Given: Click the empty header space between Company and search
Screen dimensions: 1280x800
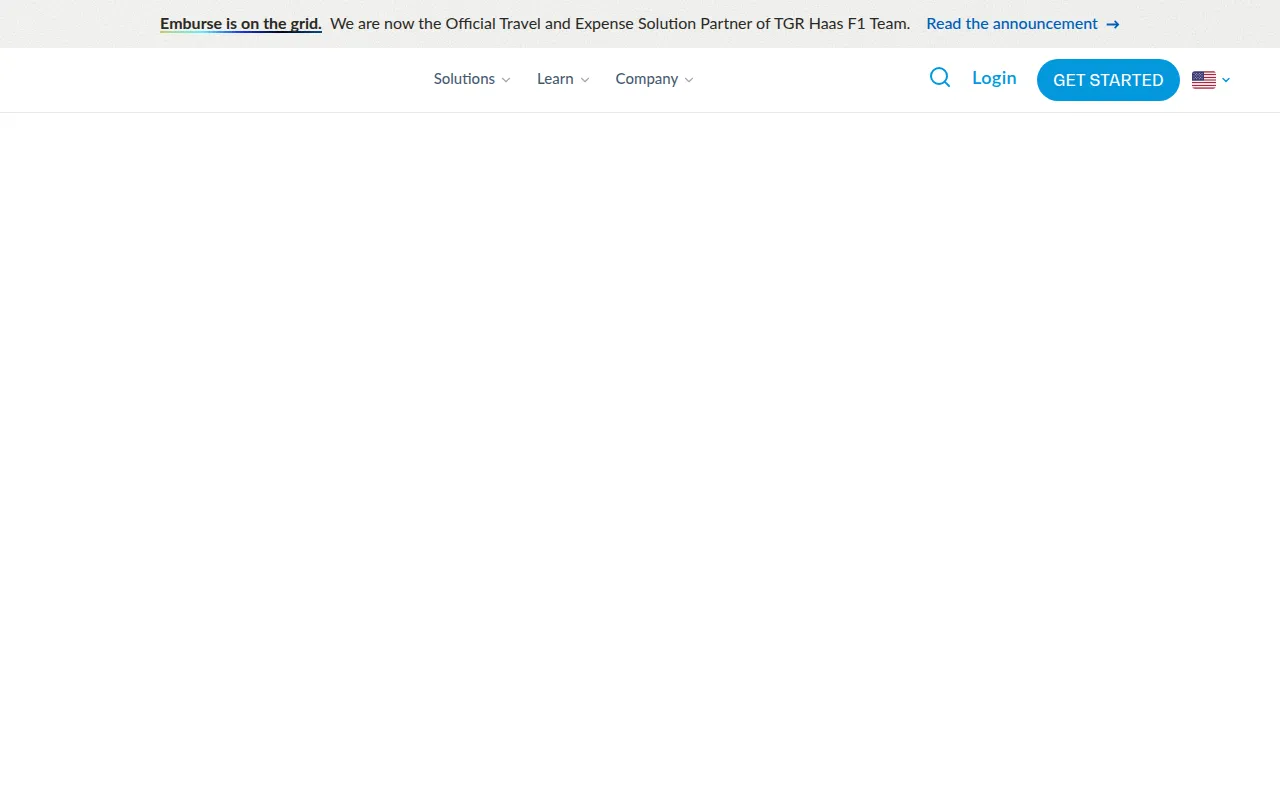Looking at the screenshot, I should [810, 80].
